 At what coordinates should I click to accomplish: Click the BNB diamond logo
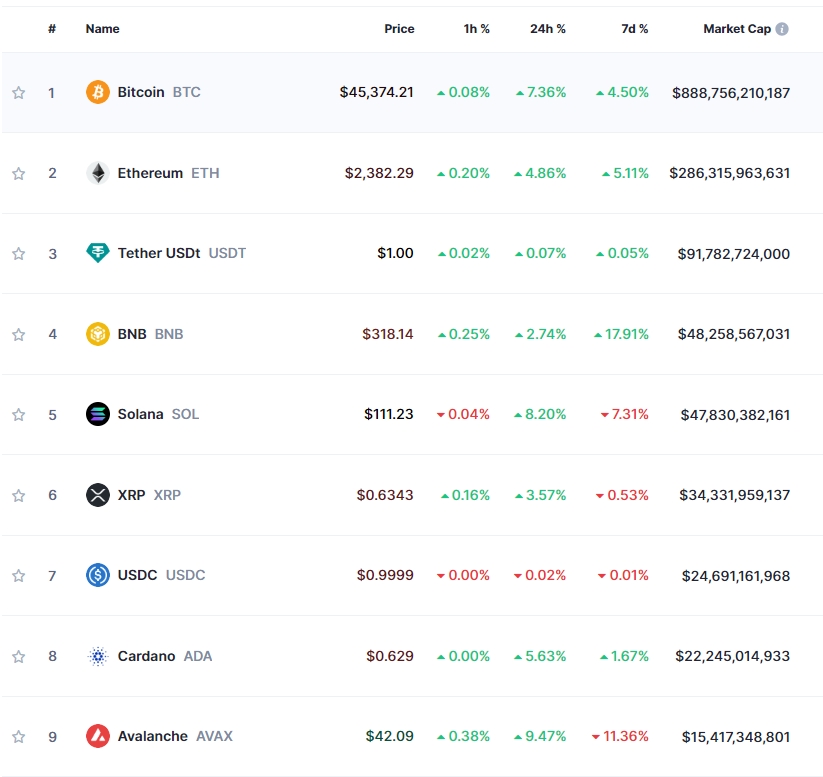(99, 333)
